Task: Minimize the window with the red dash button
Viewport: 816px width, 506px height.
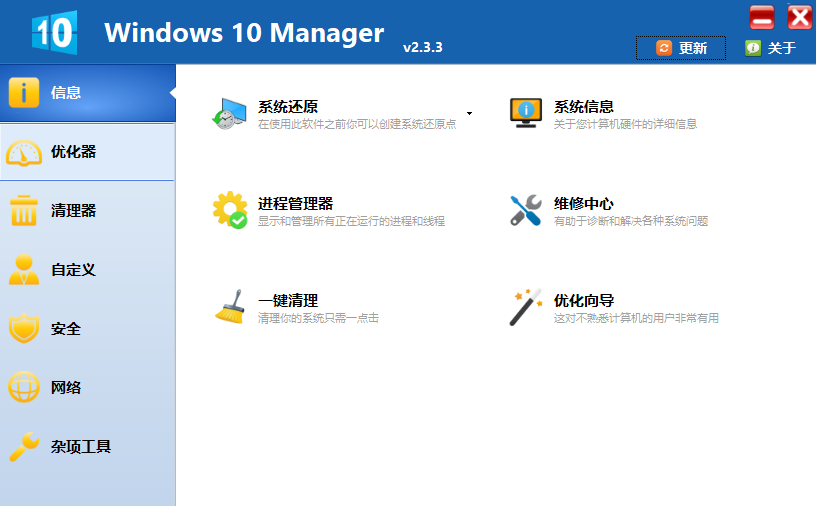Action: point(762,18)
